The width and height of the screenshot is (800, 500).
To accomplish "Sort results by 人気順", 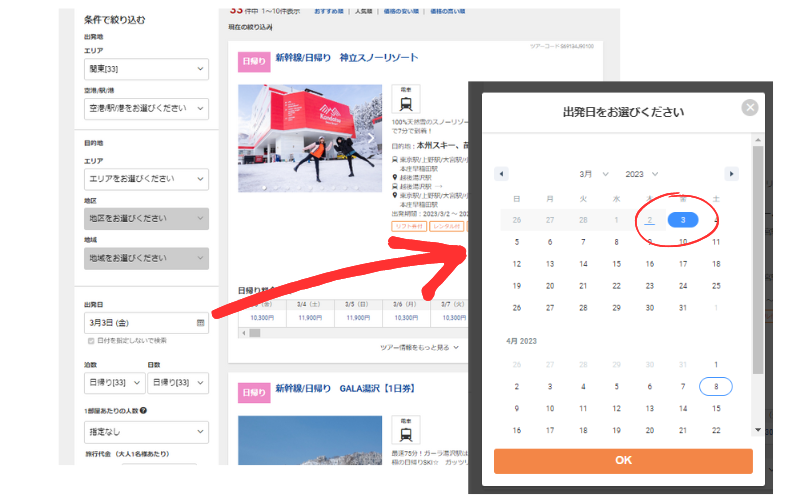I will point(363,11).
